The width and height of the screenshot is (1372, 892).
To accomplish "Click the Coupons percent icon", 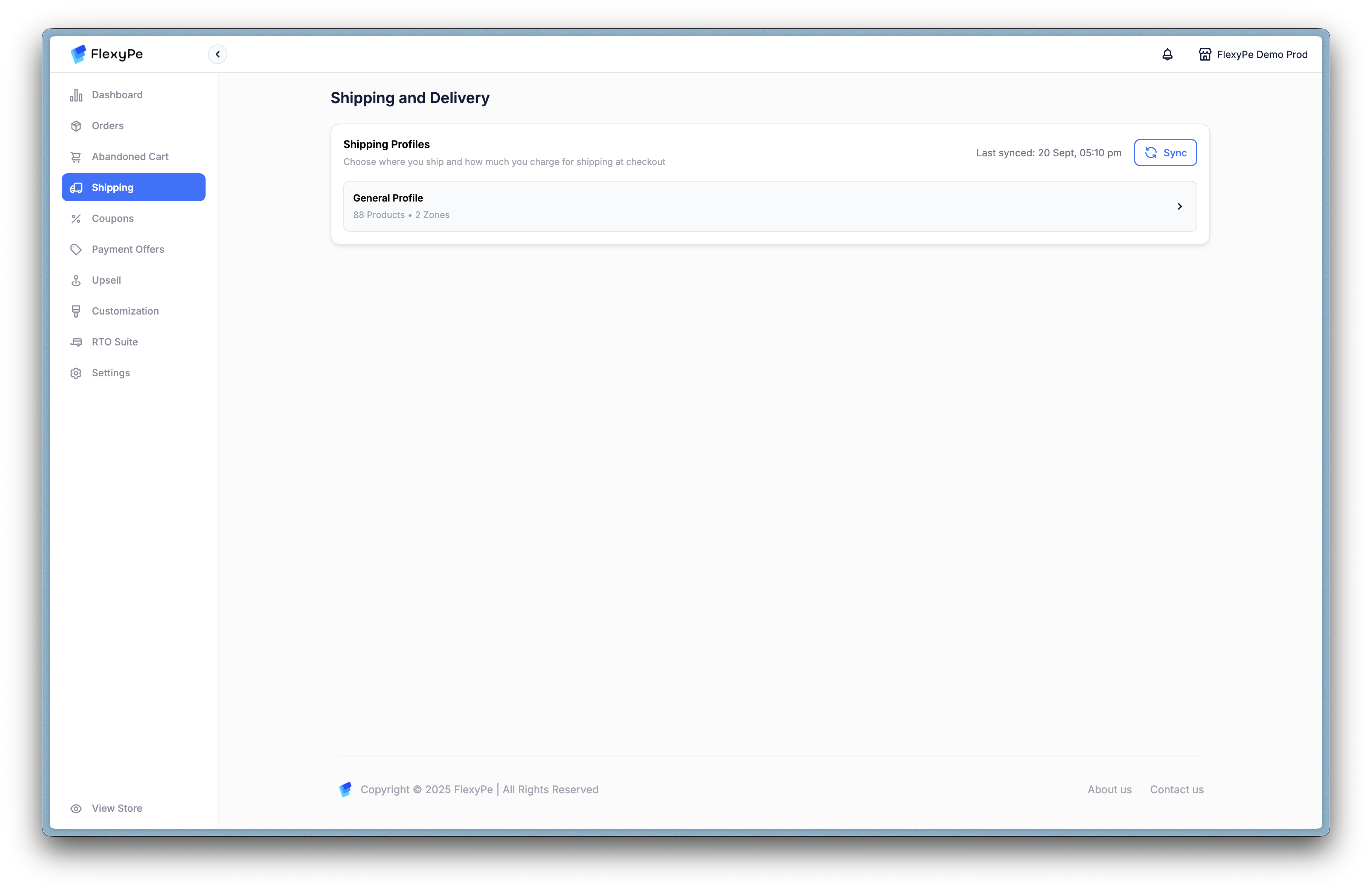I will point(76,218).
